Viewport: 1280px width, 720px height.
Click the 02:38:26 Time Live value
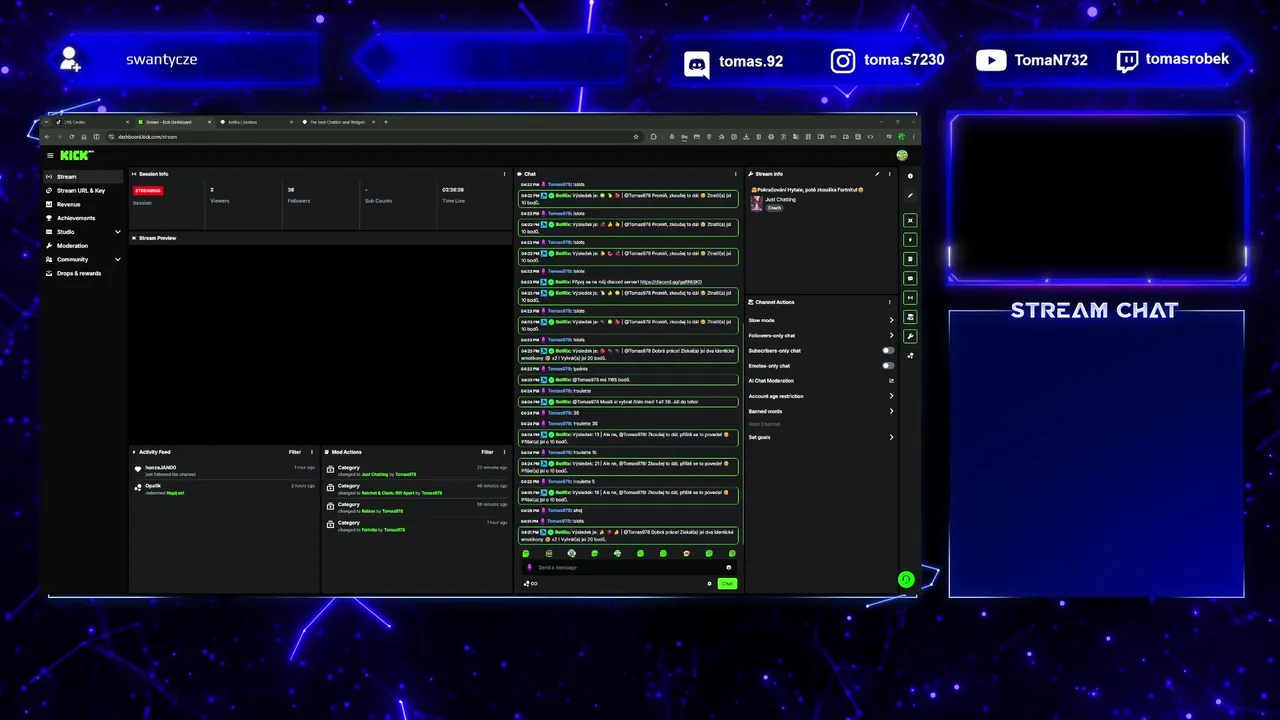pos(453,189)
